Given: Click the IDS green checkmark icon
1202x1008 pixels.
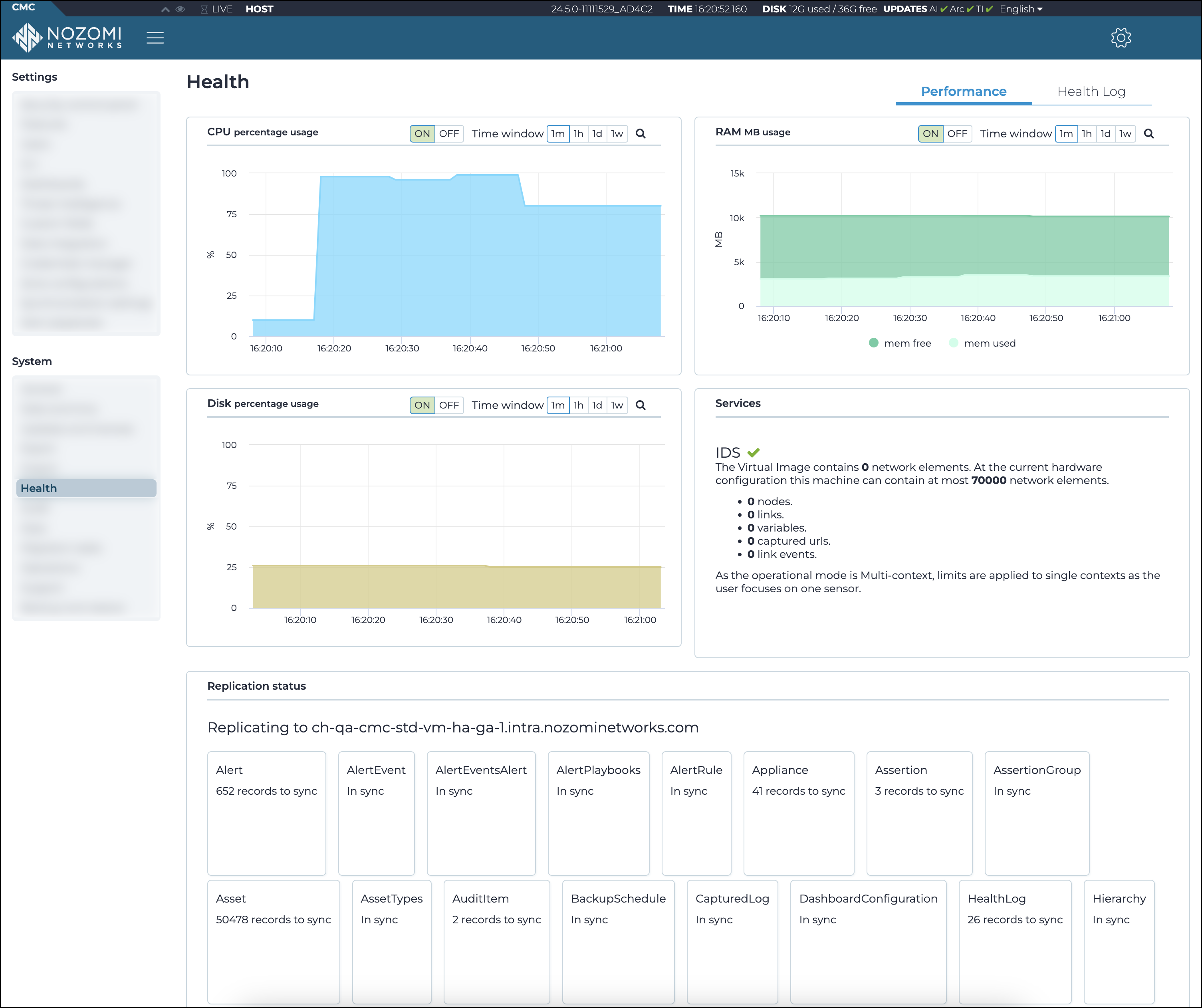Looking at the screenshot, I should click(x=753, y=452).
